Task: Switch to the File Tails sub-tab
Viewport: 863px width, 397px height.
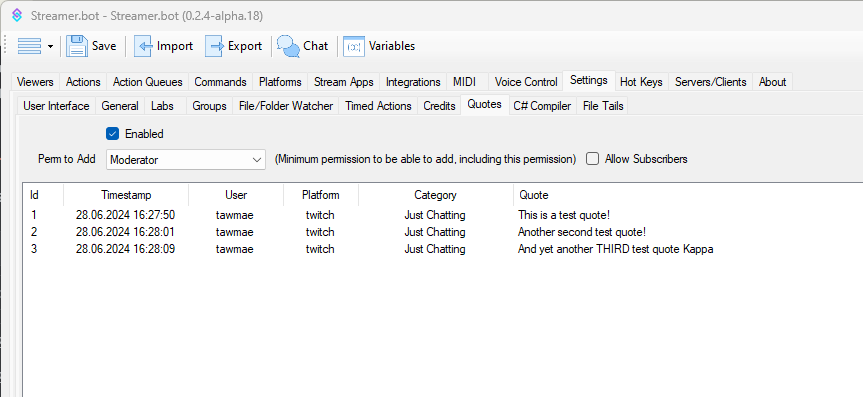Action: 603,106
